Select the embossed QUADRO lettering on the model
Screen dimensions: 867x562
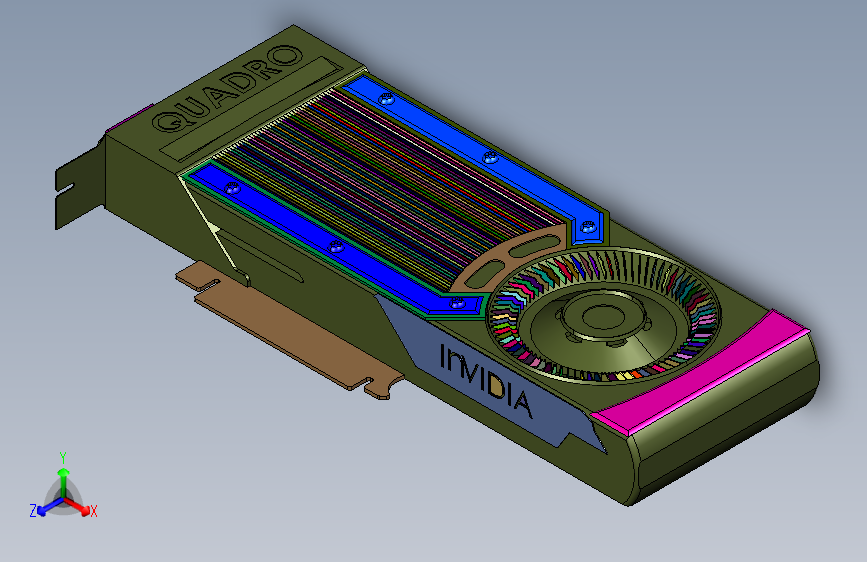coord(228,89)
